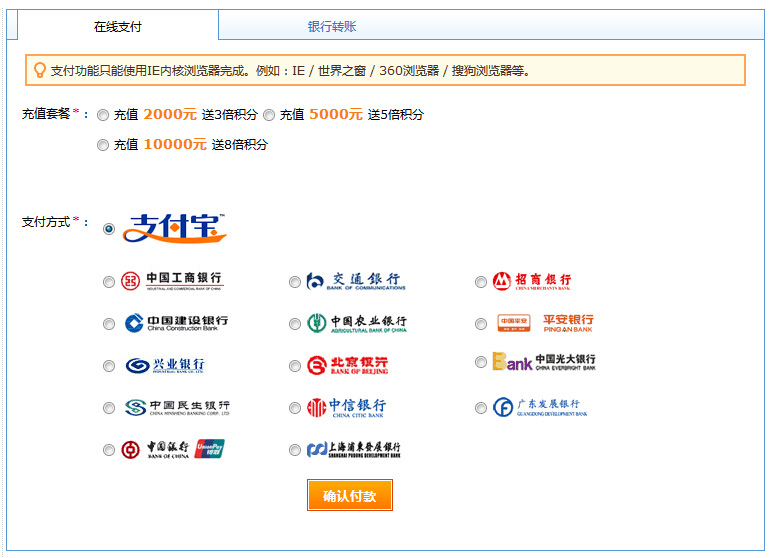Choose 北京银行 radio button
The height and width of the screenshot is (558, 773).
pyautogui.click(x=294, y=366)
